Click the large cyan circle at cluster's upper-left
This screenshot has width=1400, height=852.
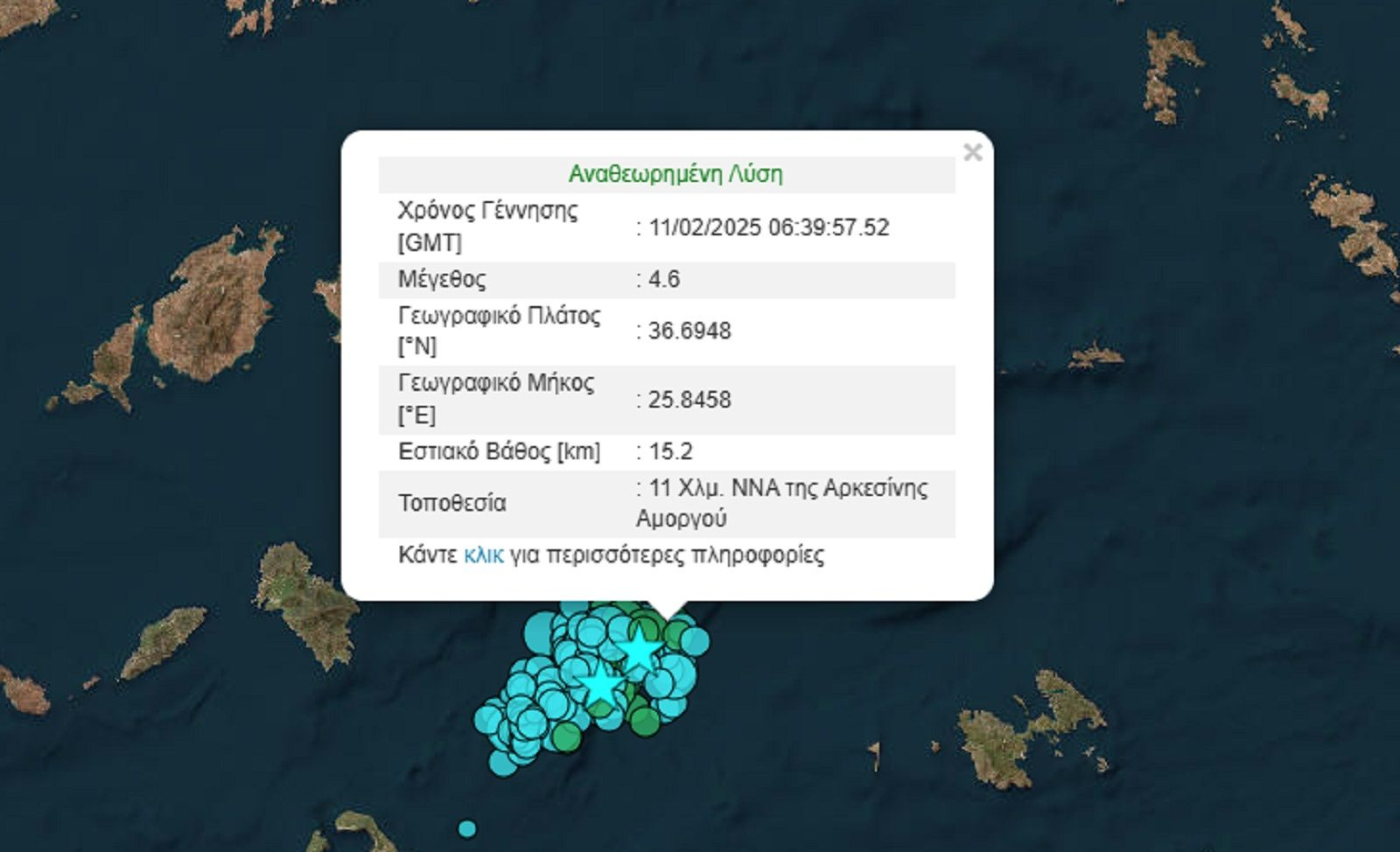[541, 631]
